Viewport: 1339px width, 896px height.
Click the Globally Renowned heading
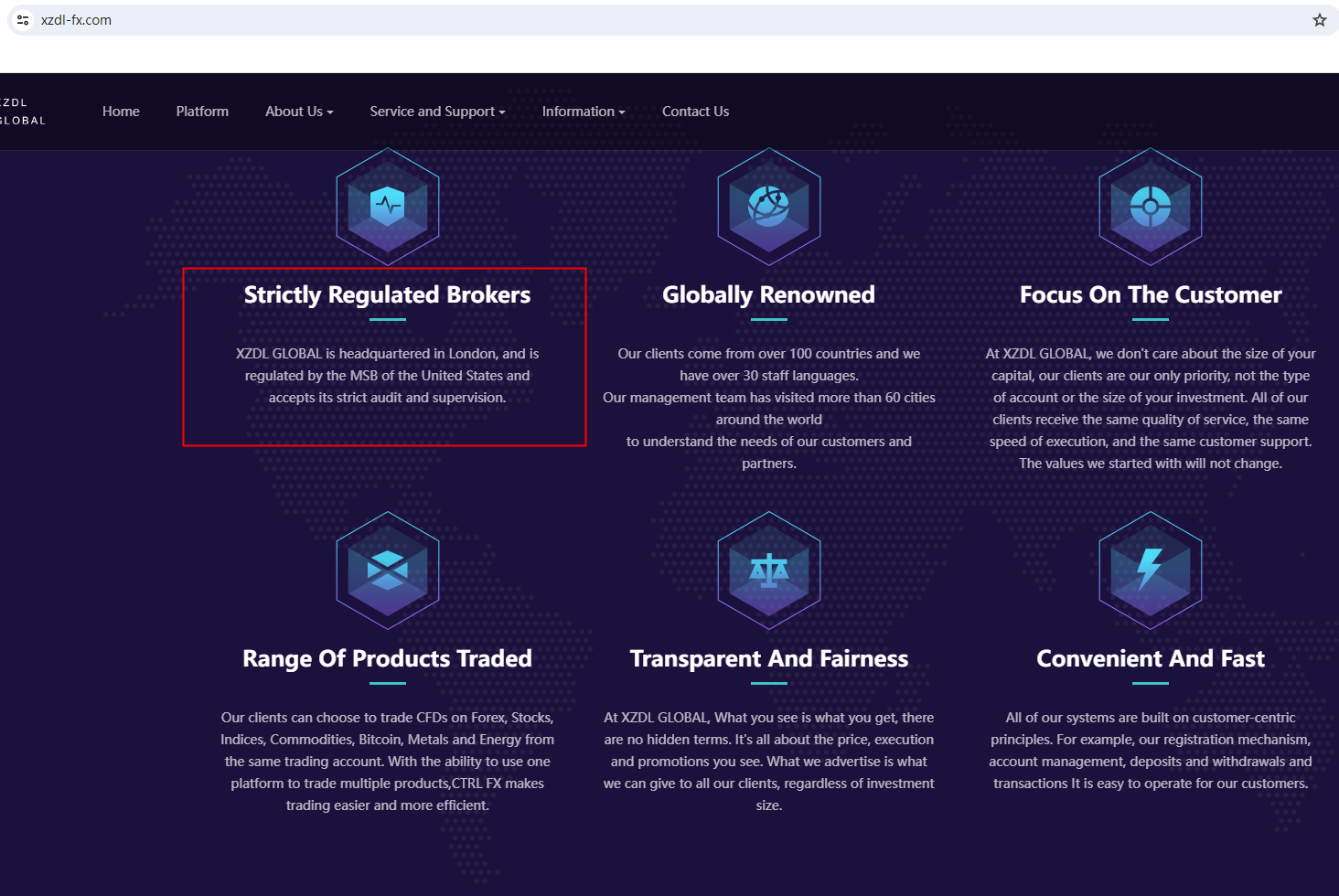(x=768, y=294)
